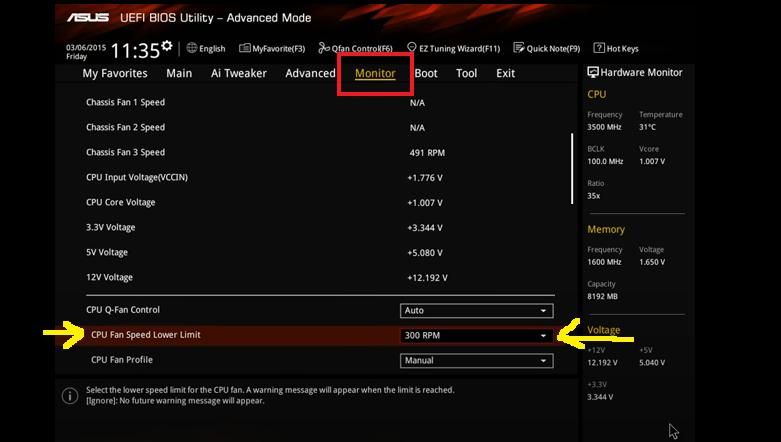Click the MyFavorite(F3) icon
The width and height of the screenshot is (781, 442).
pyautogui.click(x=245, y=48)
